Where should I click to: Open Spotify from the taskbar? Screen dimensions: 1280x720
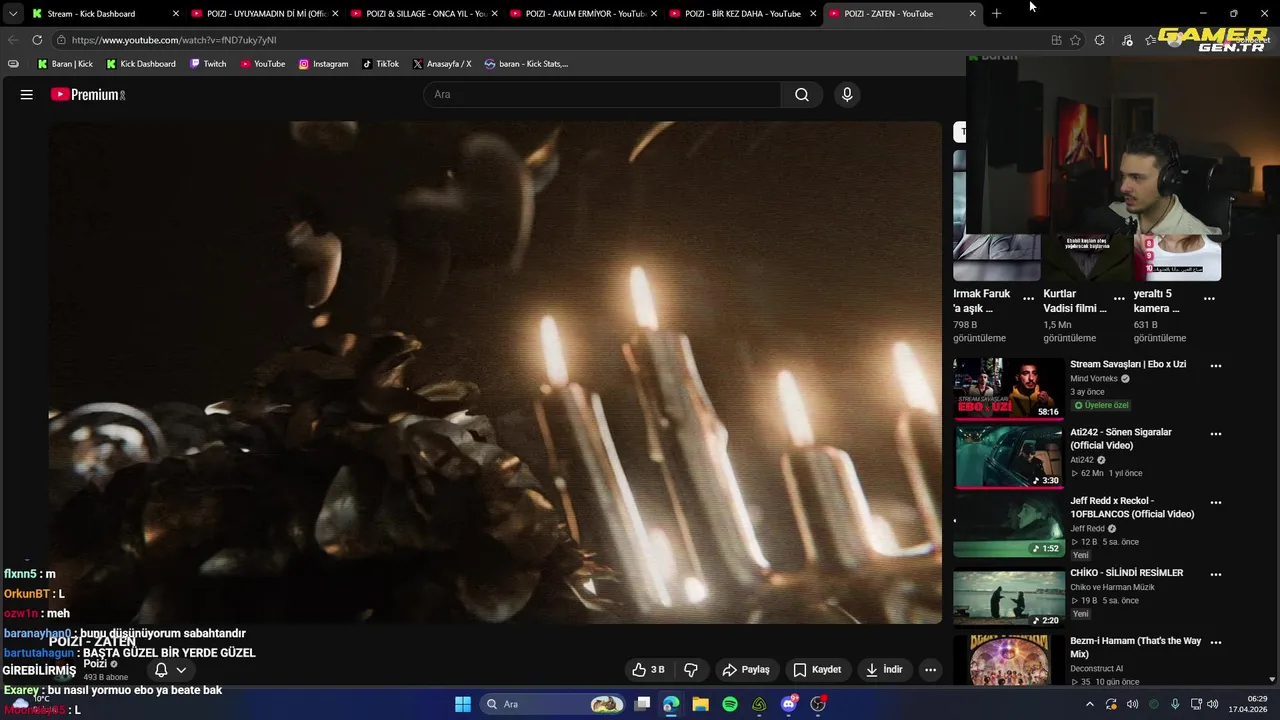730,704
